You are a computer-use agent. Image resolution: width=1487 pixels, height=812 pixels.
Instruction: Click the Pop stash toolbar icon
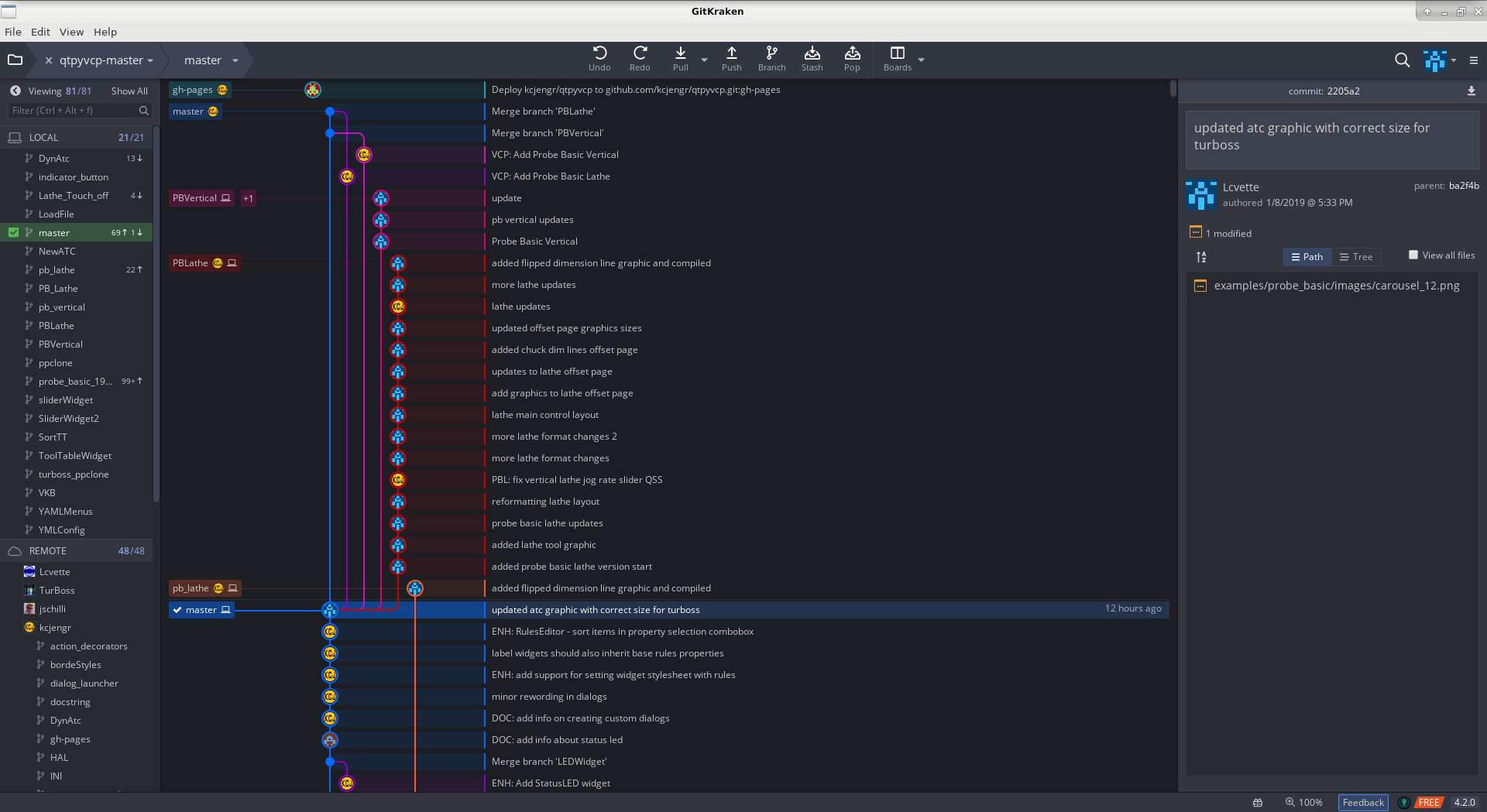[852, 58]
